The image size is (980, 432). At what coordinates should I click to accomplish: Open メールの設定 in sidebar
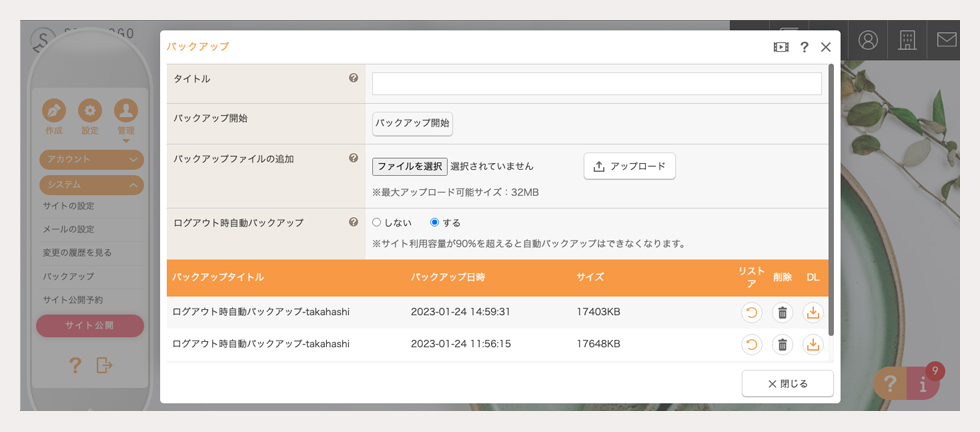coord(69,229)
